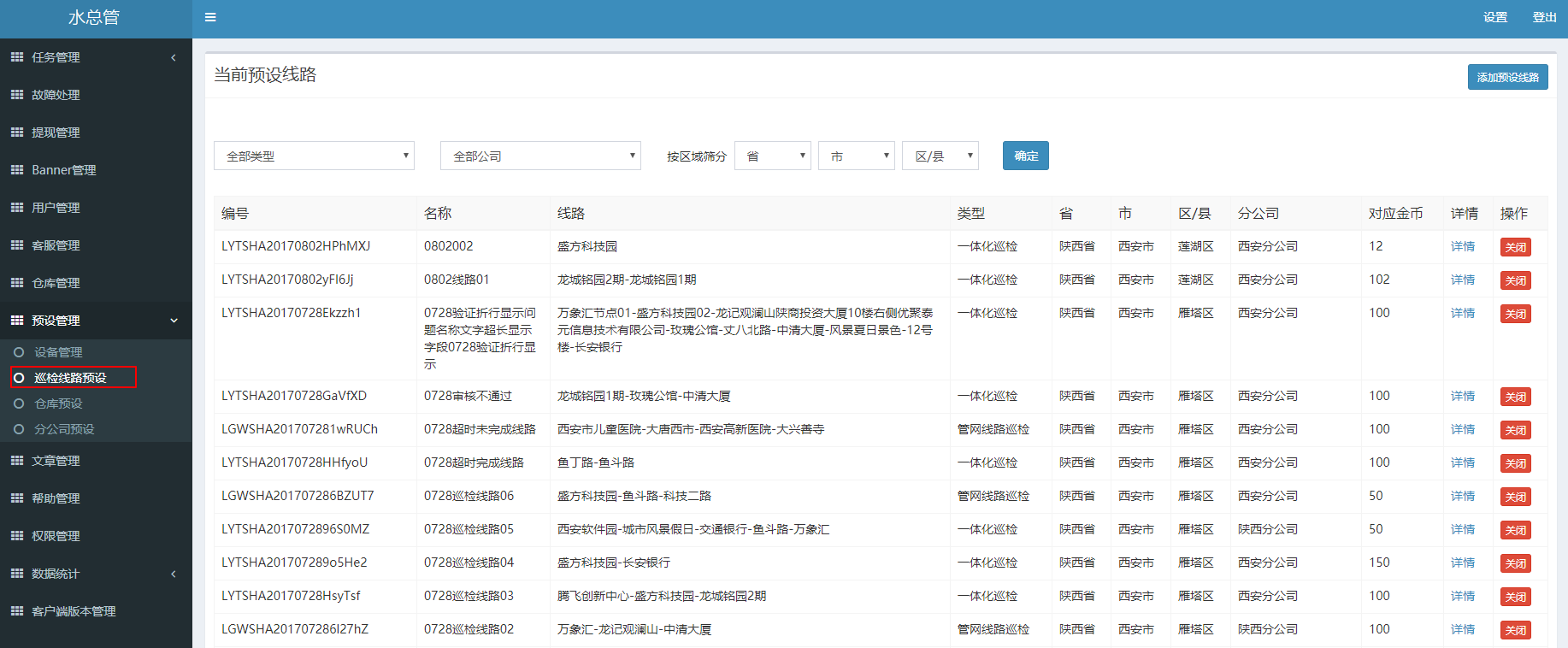Click the grid icon beside 客服管理

[17, 245]
